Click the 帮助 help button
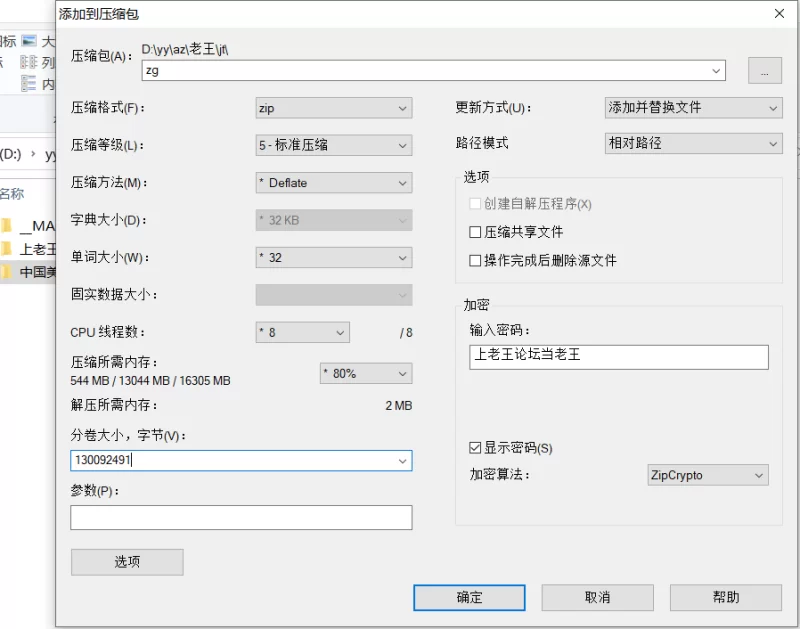 tap(726, 597)
